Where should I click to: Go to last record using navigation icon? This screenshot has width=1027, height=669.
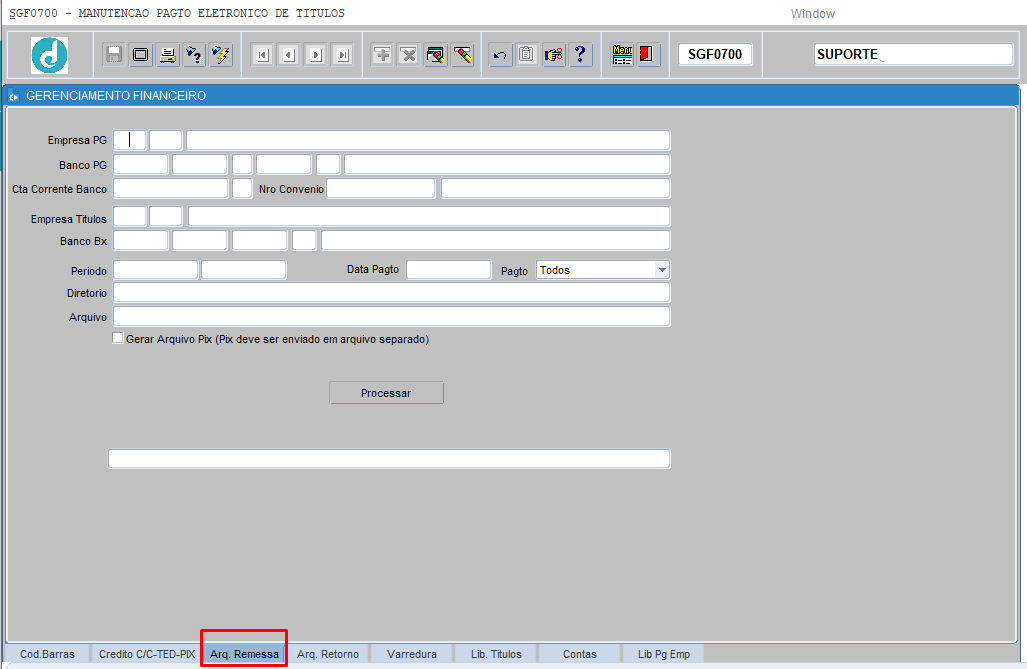click(x=343, y=55)
